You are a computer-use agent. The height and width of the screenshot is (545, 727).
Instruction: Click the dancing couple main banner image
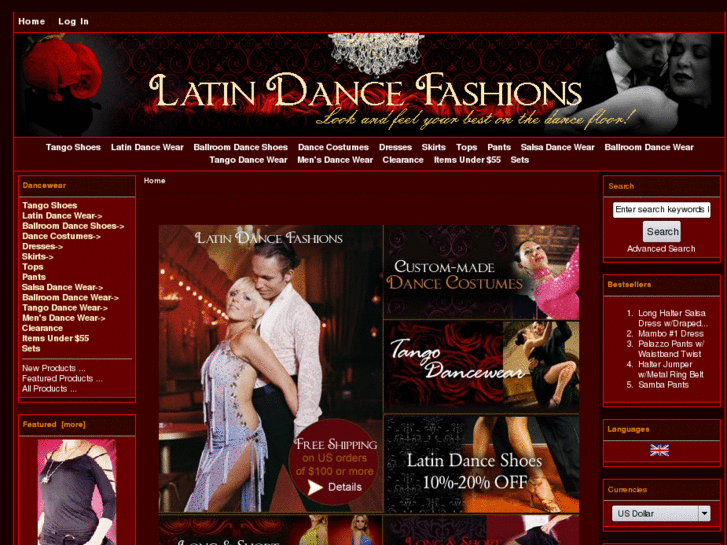(x=271, y=369)
